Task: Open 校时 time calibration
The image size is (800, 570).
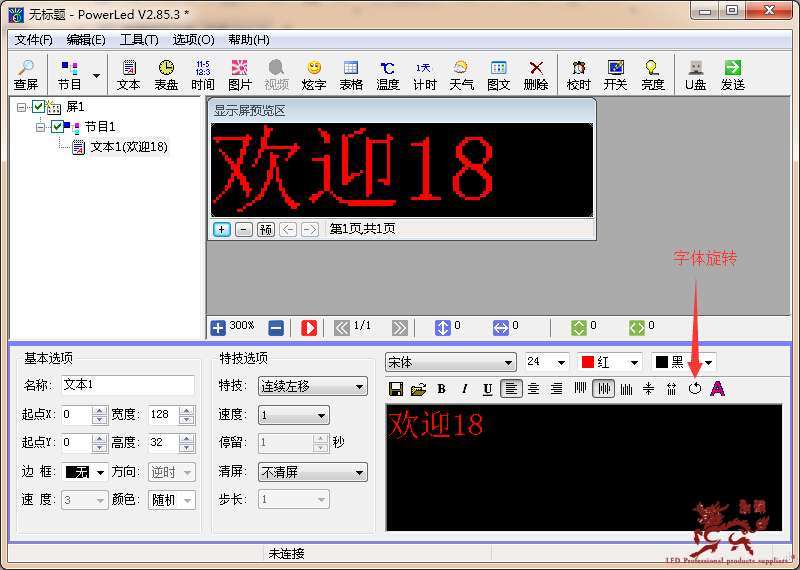Action: 579,75
